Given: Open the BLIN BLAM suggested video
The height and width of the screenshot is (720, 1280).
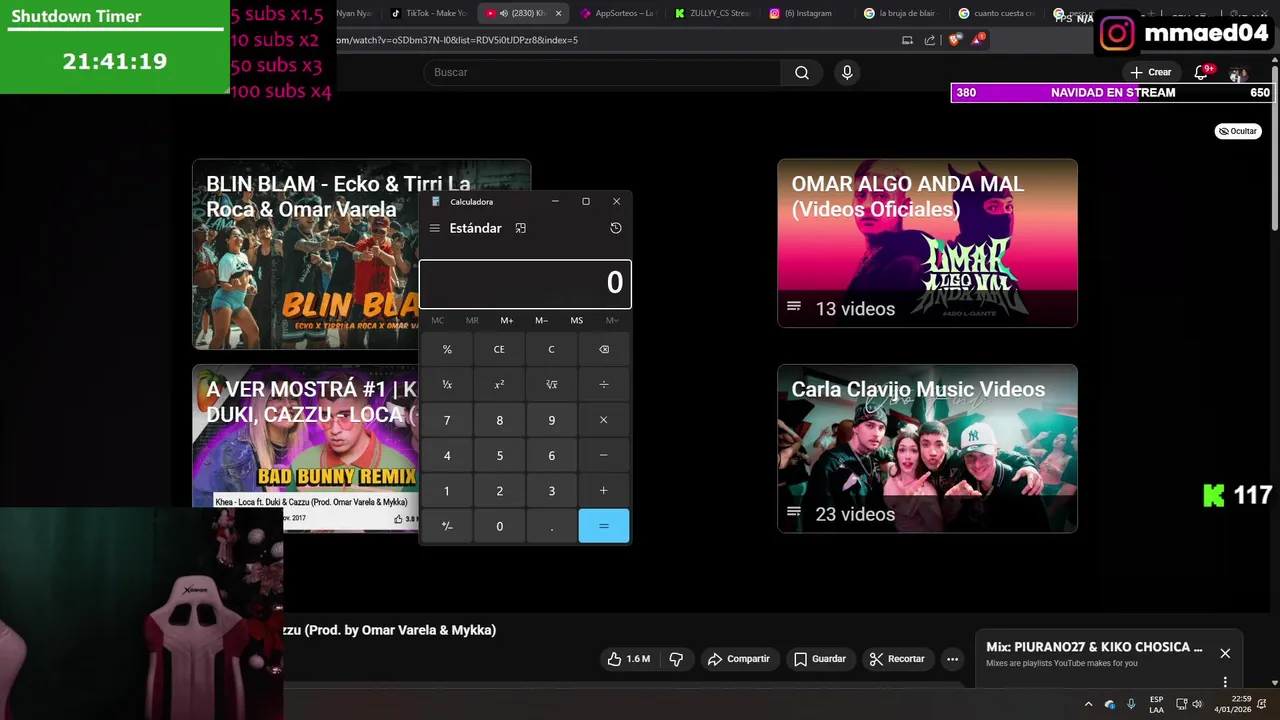Looking at the screenshot, I should (x=305, y=254).
